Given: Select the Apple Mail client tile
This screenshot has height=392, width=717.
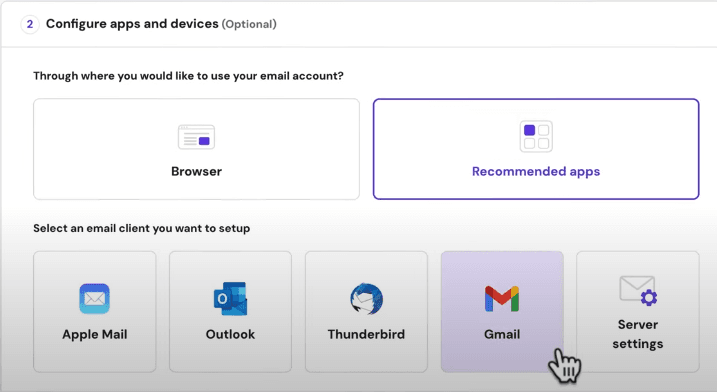Looking at the screenshot, I should [95, 311].
